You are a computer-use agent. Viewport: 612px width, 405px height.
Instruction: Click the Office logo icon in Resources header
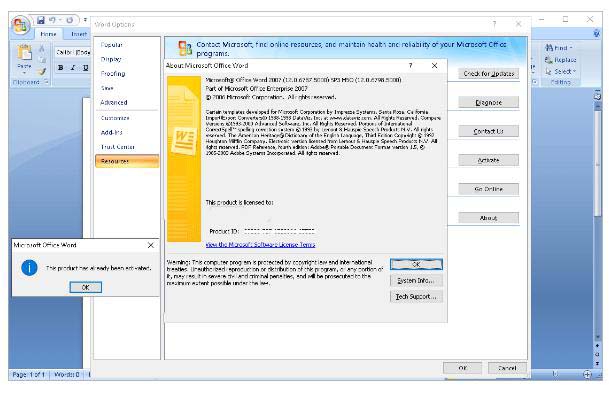(185, 48)
